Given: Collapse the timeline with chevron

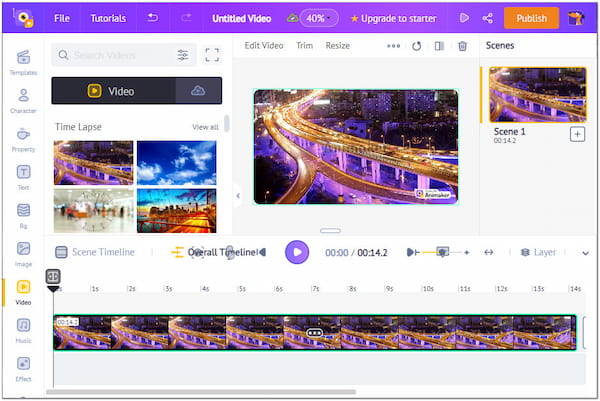Looking at the screenshot, I should (585, 253).
